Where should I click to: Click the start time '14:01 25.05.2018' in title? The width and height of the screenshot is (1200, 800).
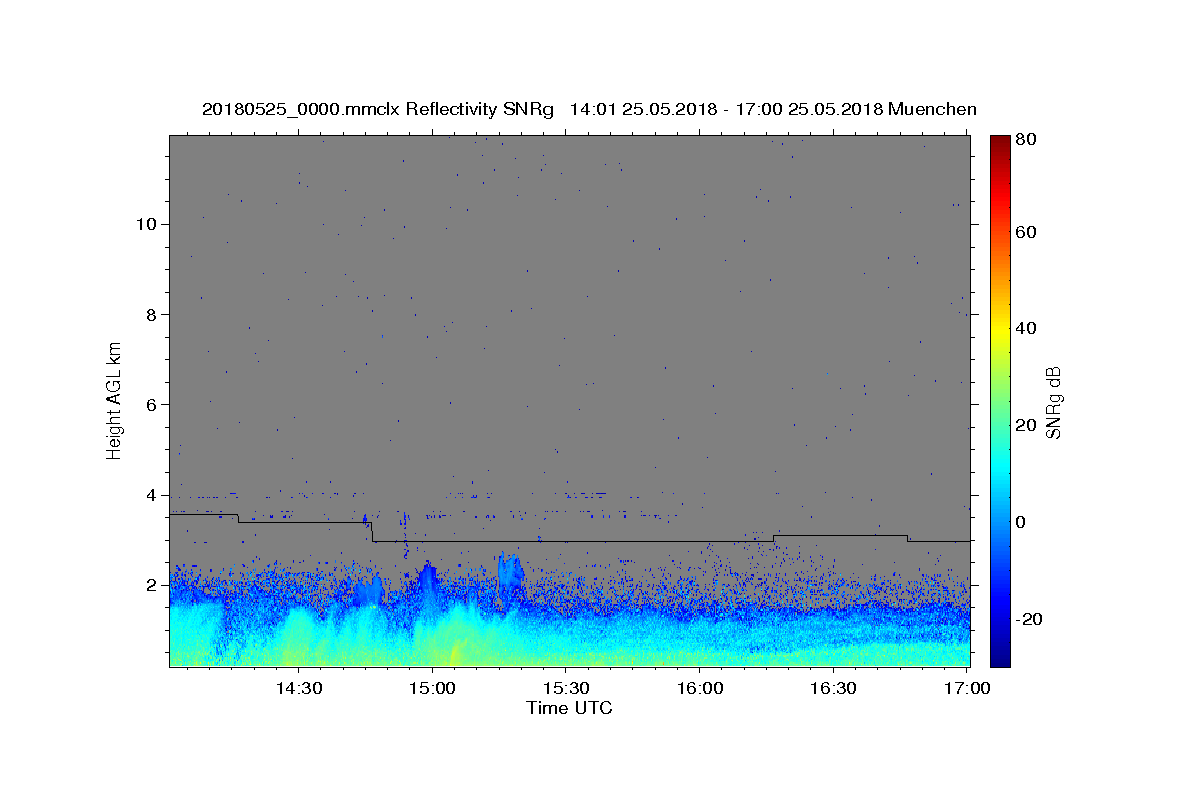641,110
